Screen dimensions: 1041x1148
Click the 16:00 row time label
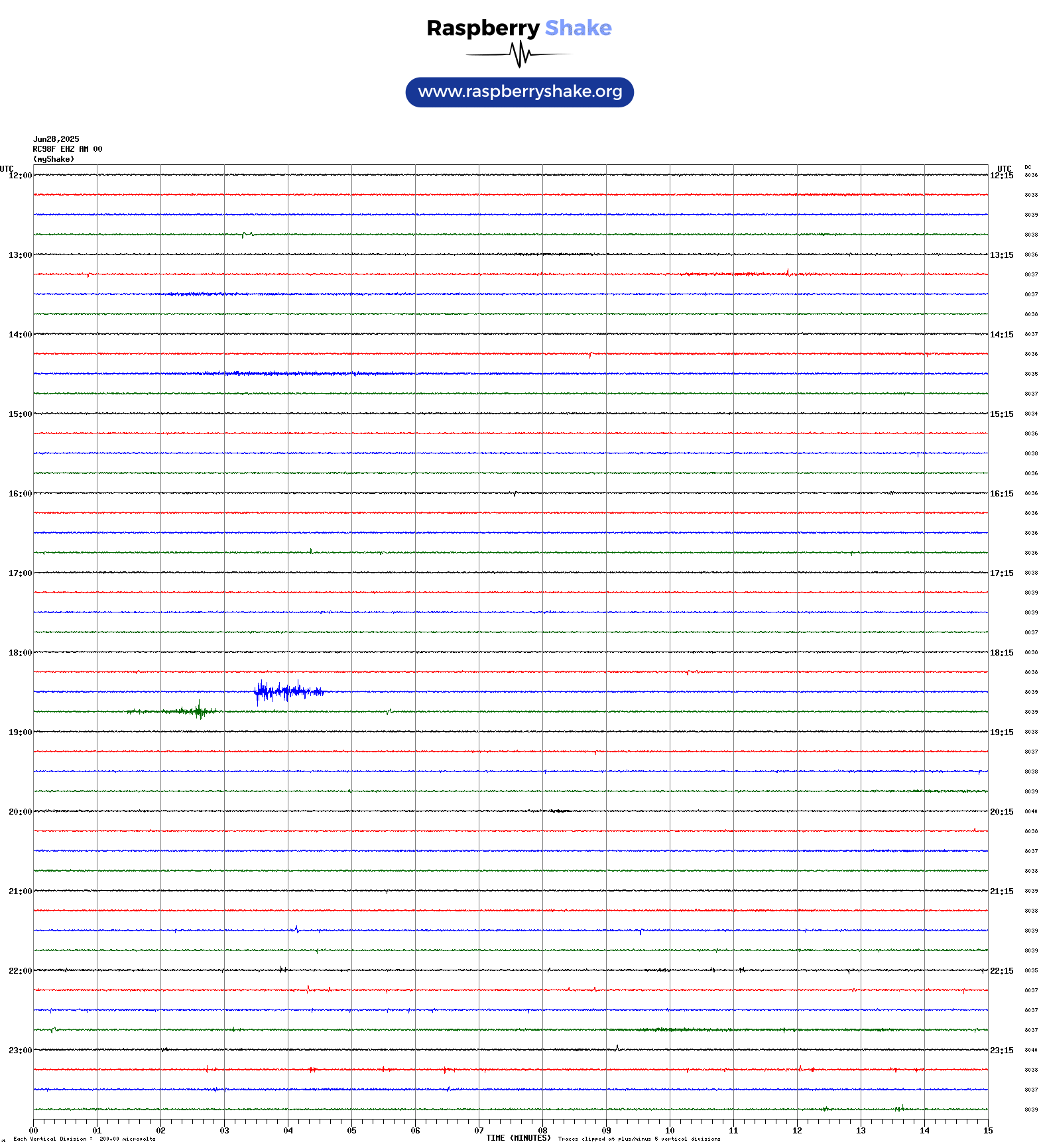[x=20, y=494]
